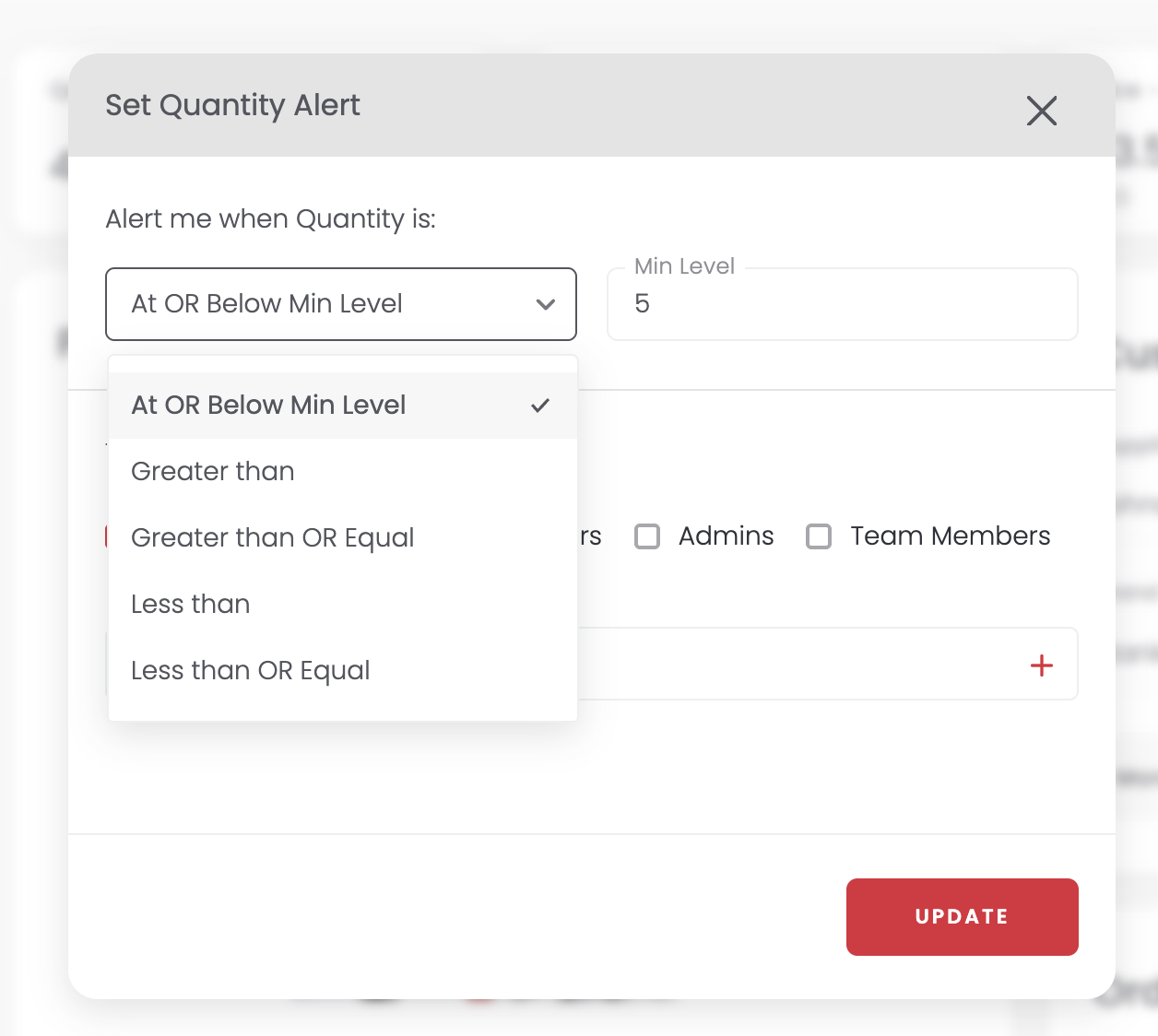The height and width of the screenshot is (1036, 1158).
Task: Click the "Alert me when Quantity is" label
Action: 271,219
